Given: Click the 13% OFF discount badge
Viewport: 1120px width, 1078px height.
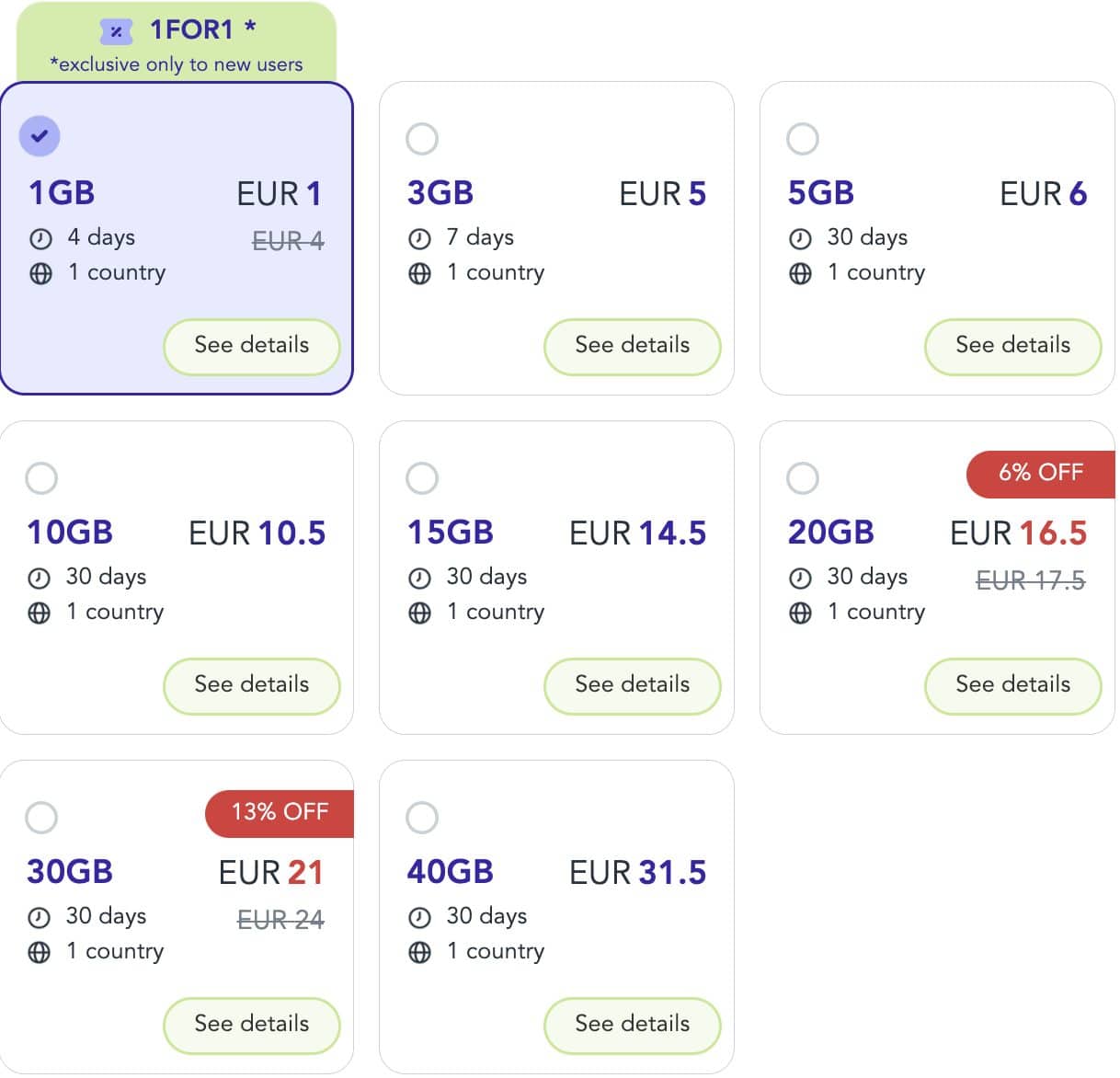Looking at the screenshot, I should (280, 813).
